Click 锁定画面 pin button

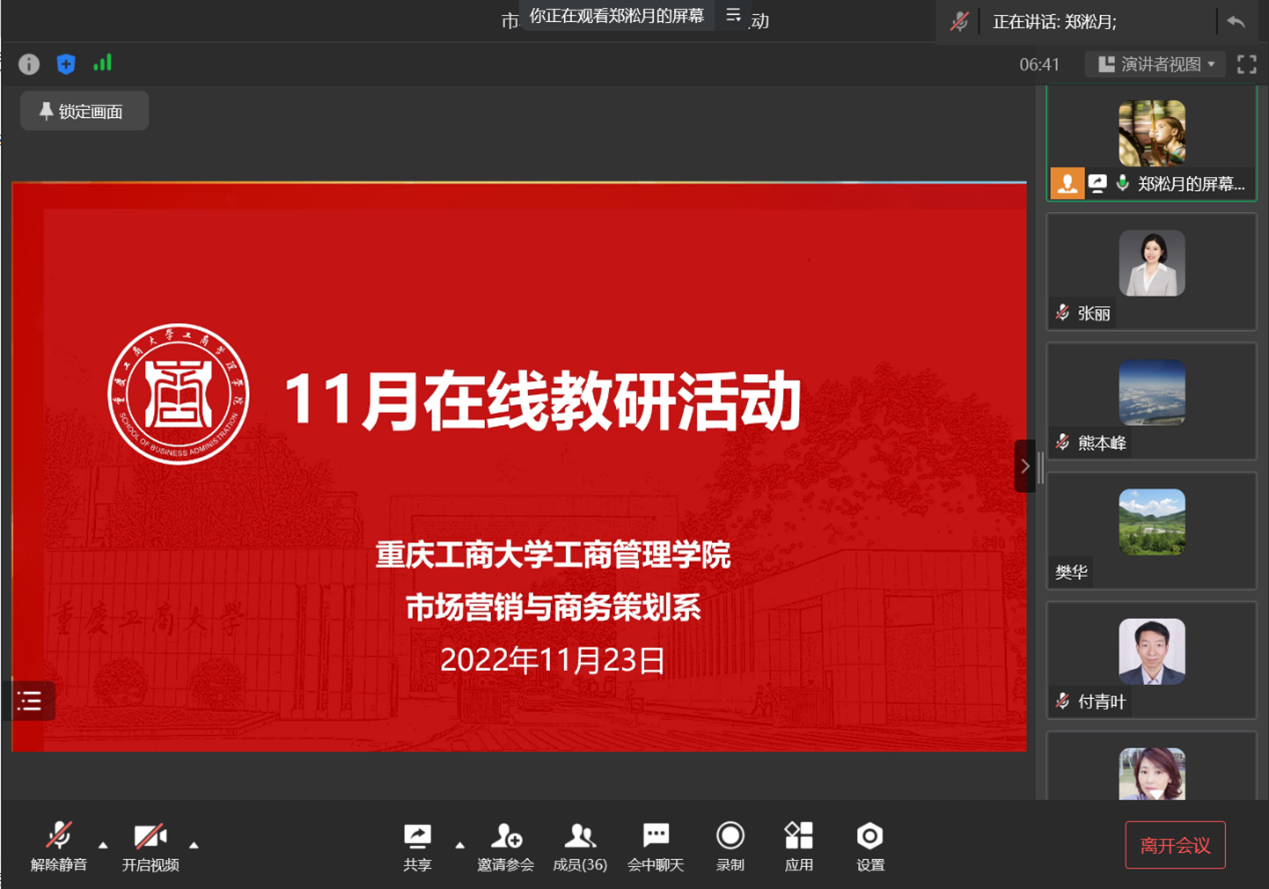[84, 111]
